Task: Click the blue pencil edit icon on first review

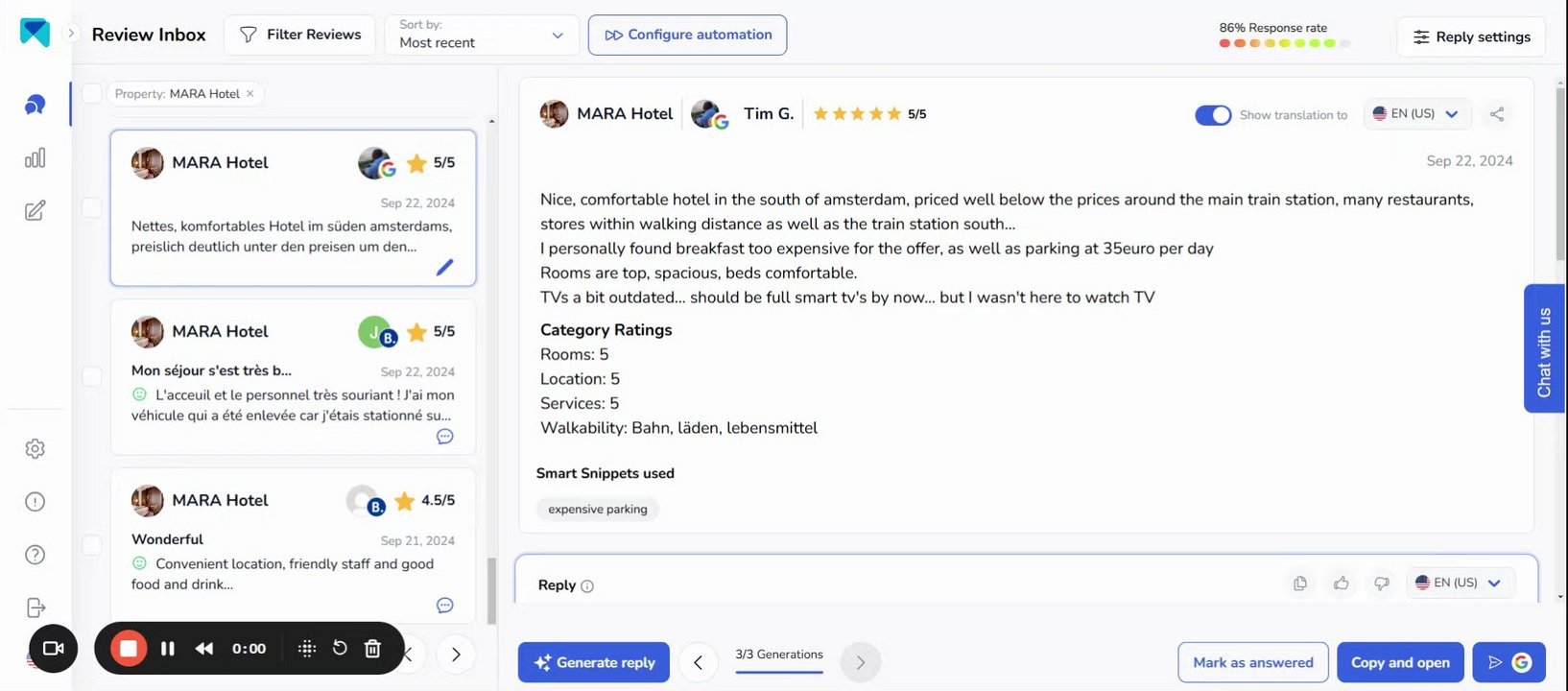Action: [x=444, y=267]
